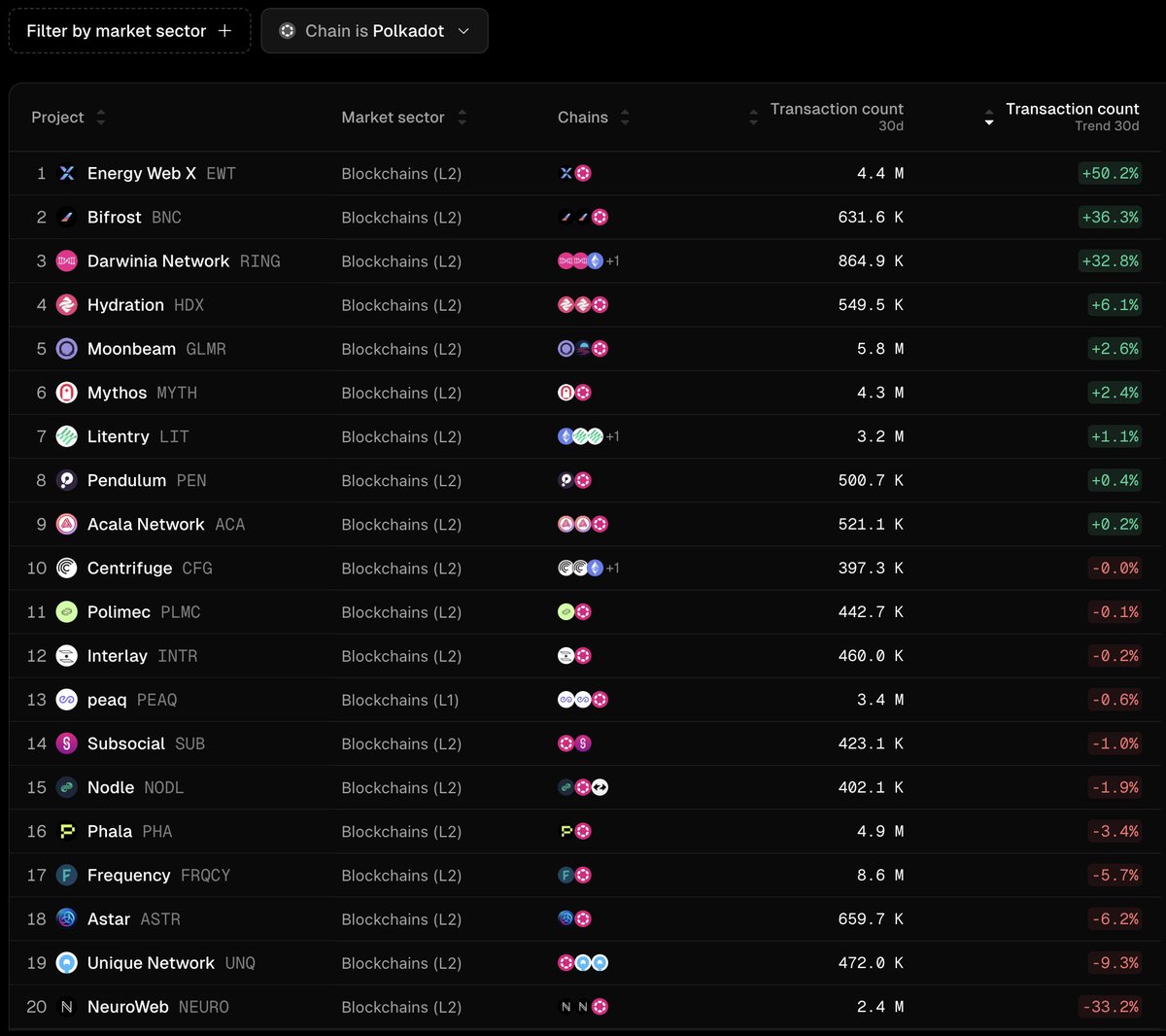This screenshot has height=1036, width=1166.
Task: Click the Mythos project logo
Action: [x=66, y=393]
